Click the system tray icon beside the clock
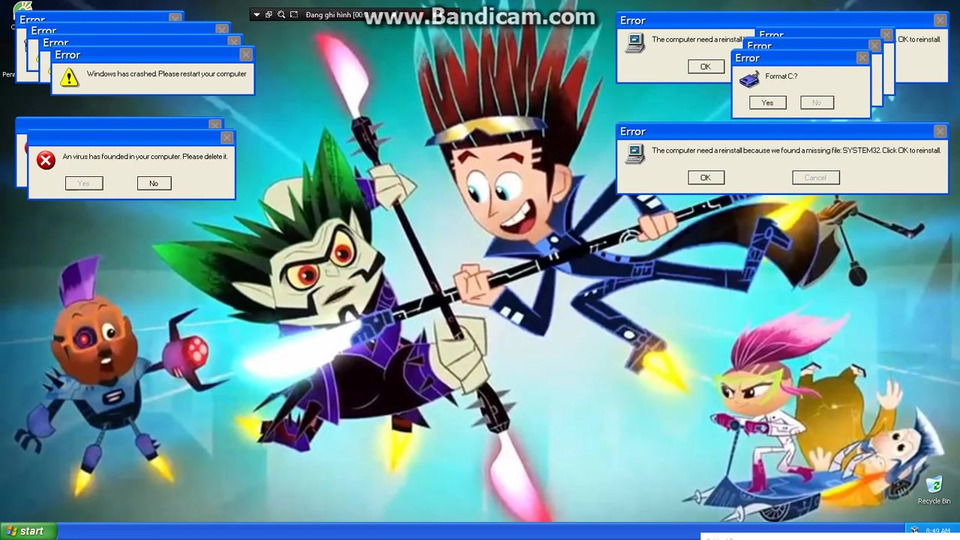The image size is (960, 540). pos(915,530)
